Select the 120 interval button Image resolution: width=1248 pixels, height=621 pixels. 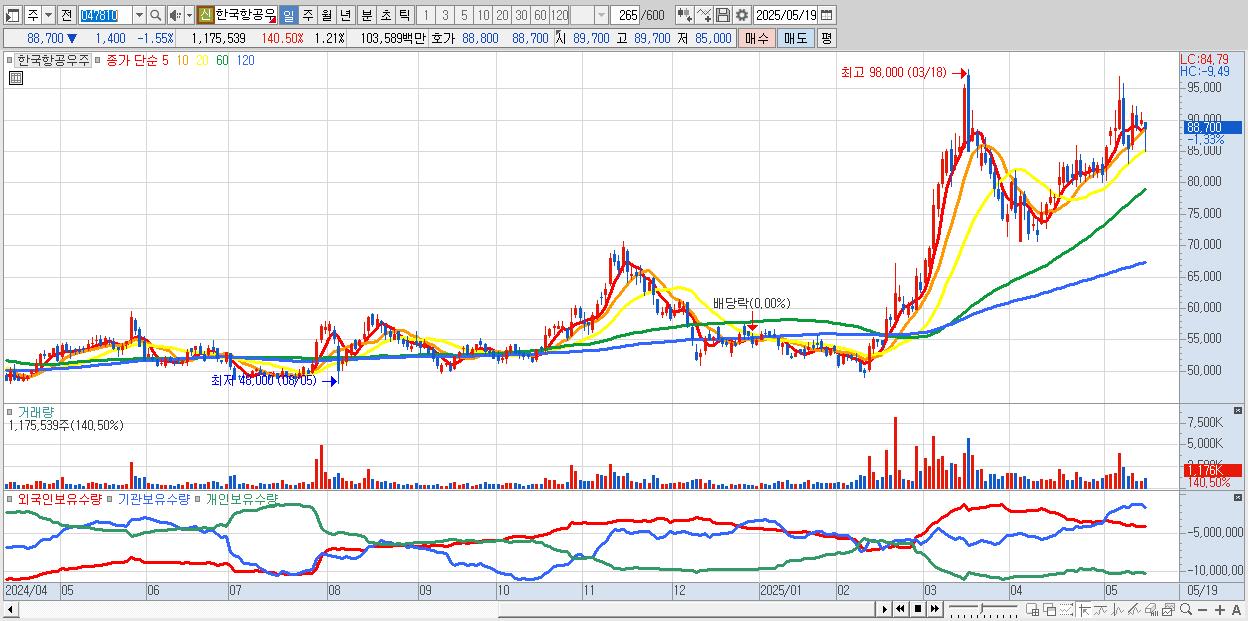[x=559, y=15]
